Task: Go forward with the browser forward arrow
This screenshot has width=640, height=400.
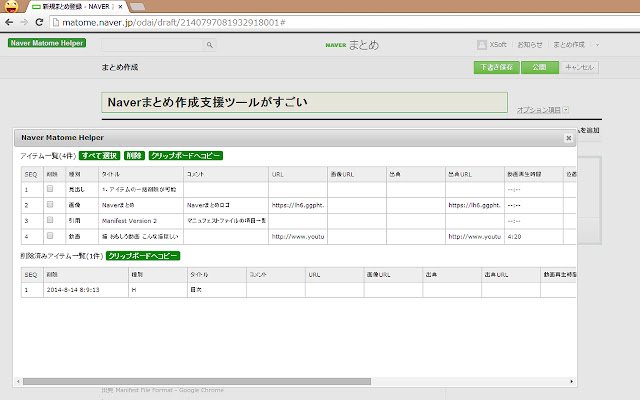Action: click(x=24, y=22)
